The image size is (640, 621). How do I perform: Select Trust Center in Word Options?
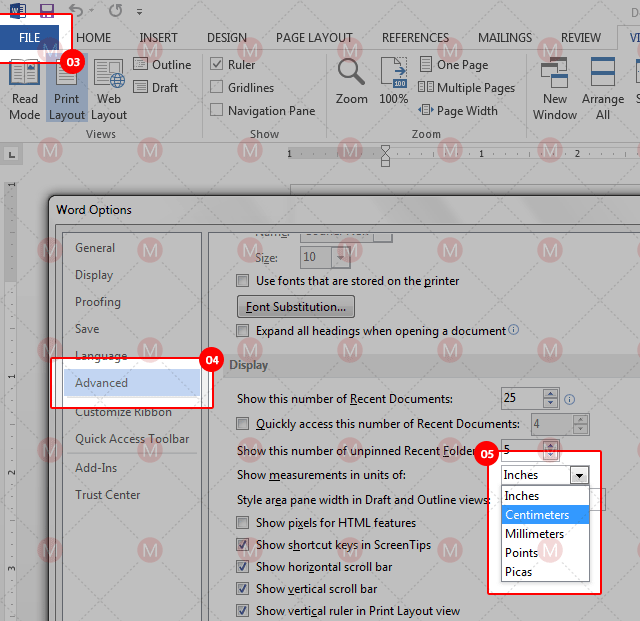pos(132,494)
